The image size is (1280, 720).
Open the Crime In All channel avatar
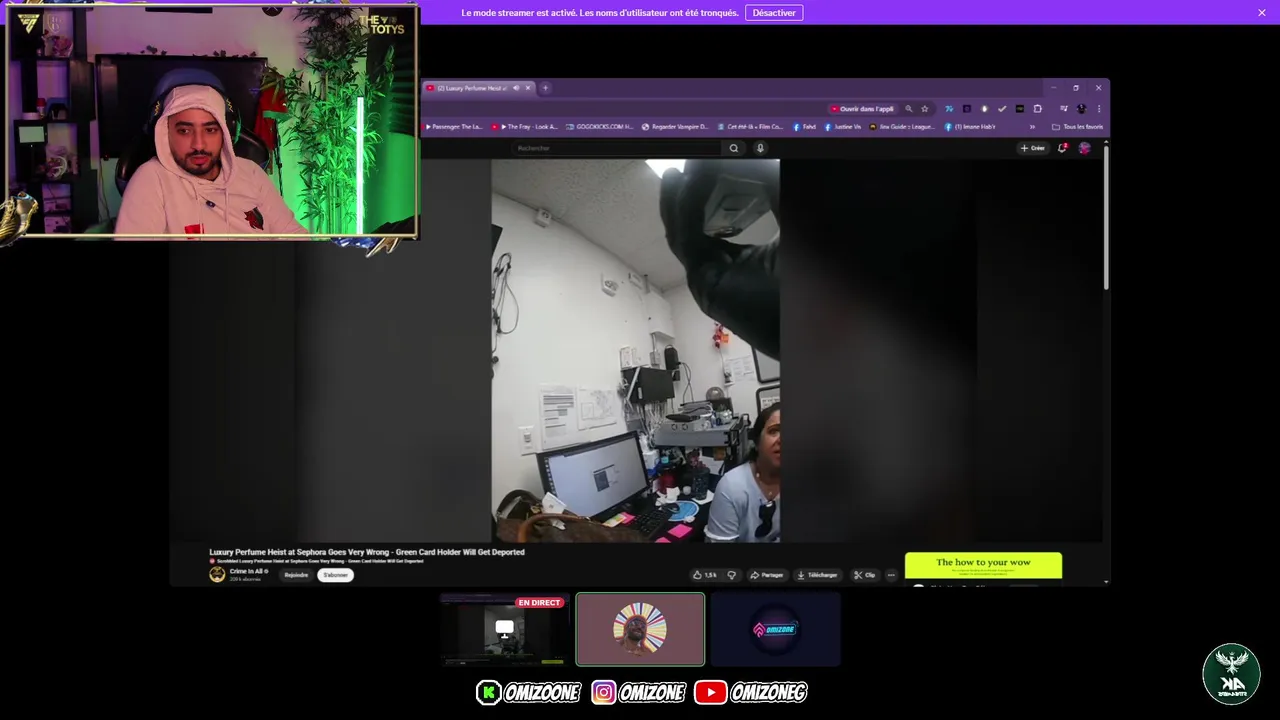click(217, 574)
